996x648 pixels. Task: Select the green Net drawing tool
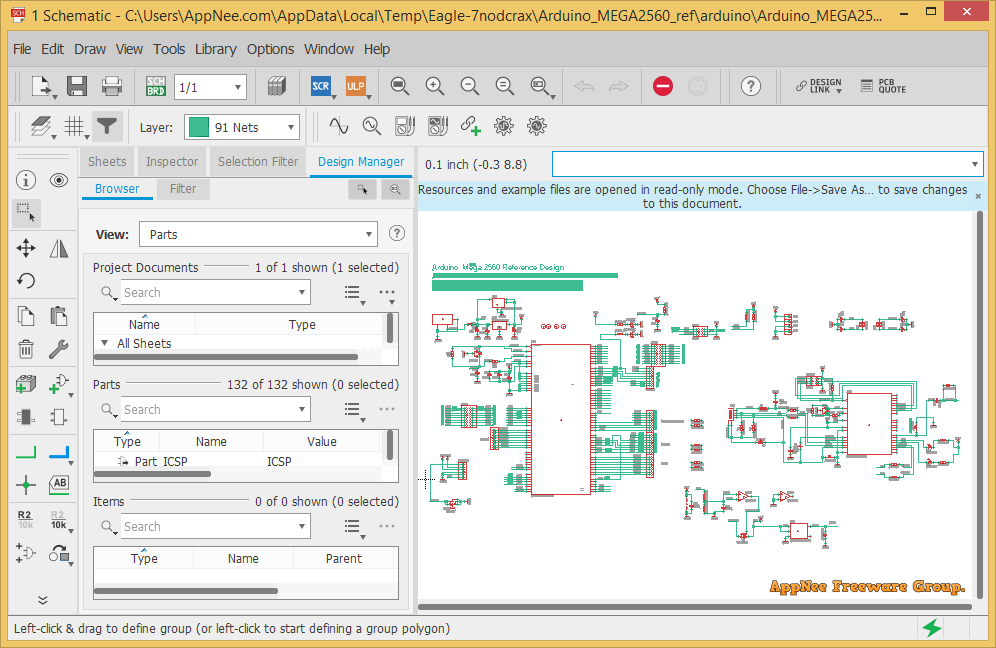pyautogui.click(x=25, y=452)
